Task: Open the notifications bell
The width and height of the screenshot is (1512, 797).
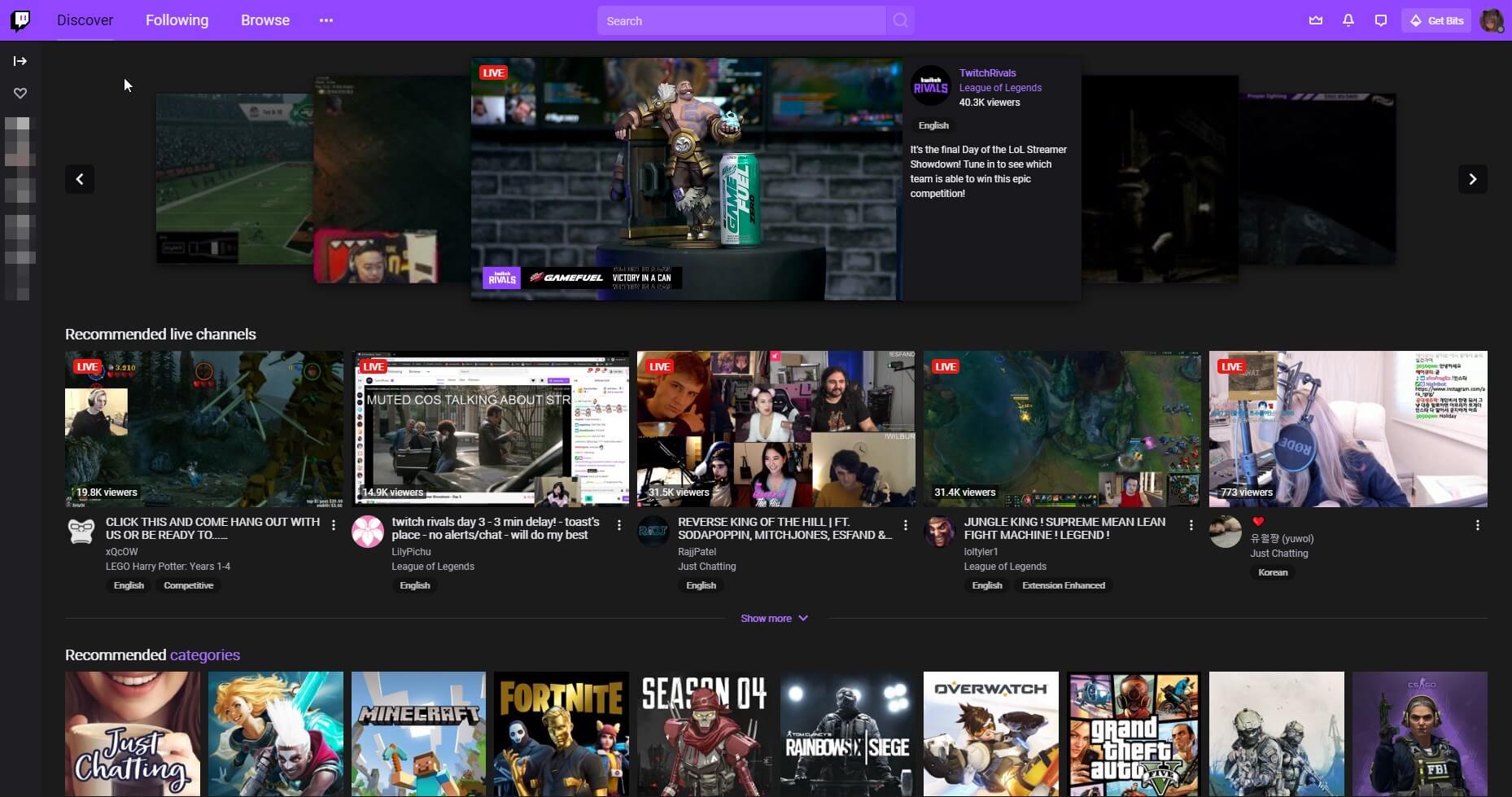Action: coord(1348,20)
